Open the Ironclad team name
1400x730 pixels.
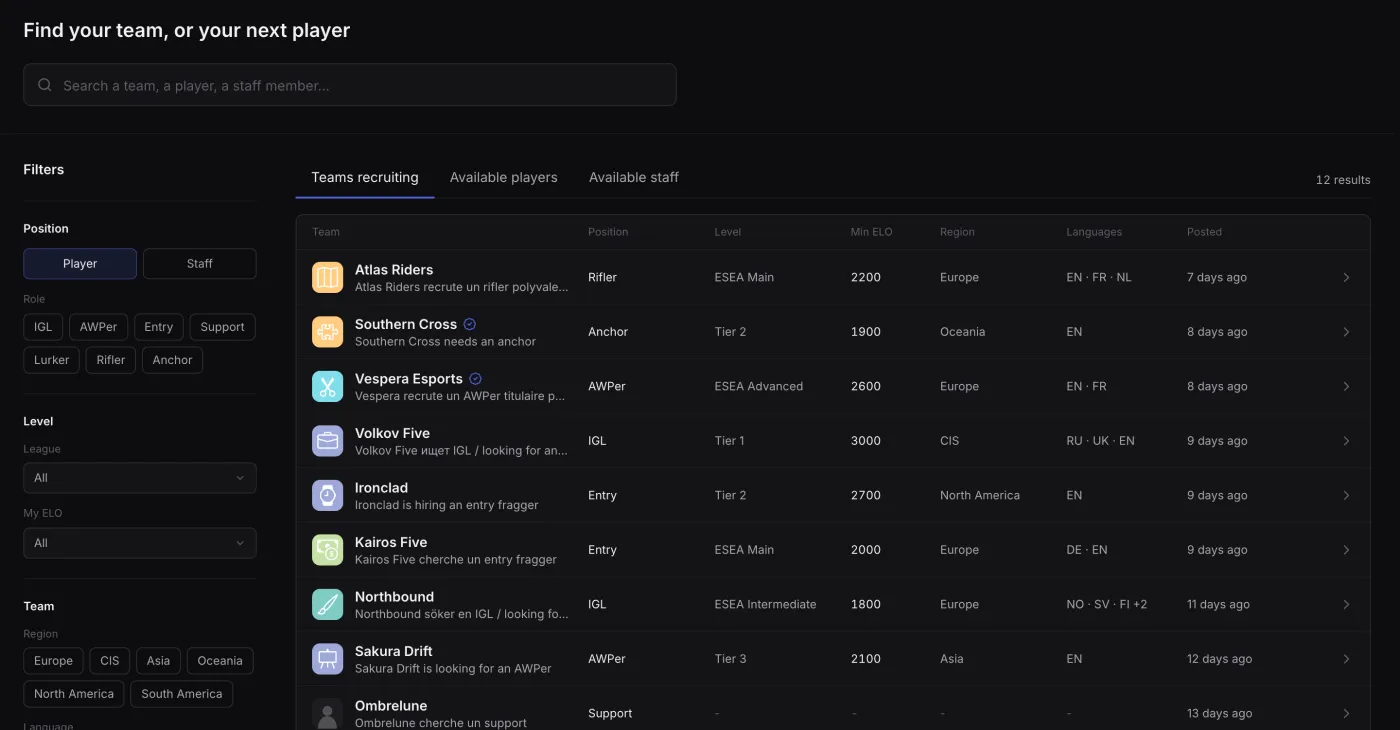[x=381, y=488]
